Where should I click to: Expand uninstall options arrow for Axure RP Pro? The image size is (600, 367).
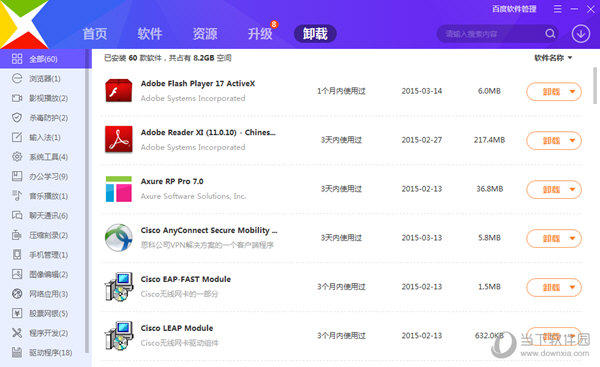coord(572,189)
